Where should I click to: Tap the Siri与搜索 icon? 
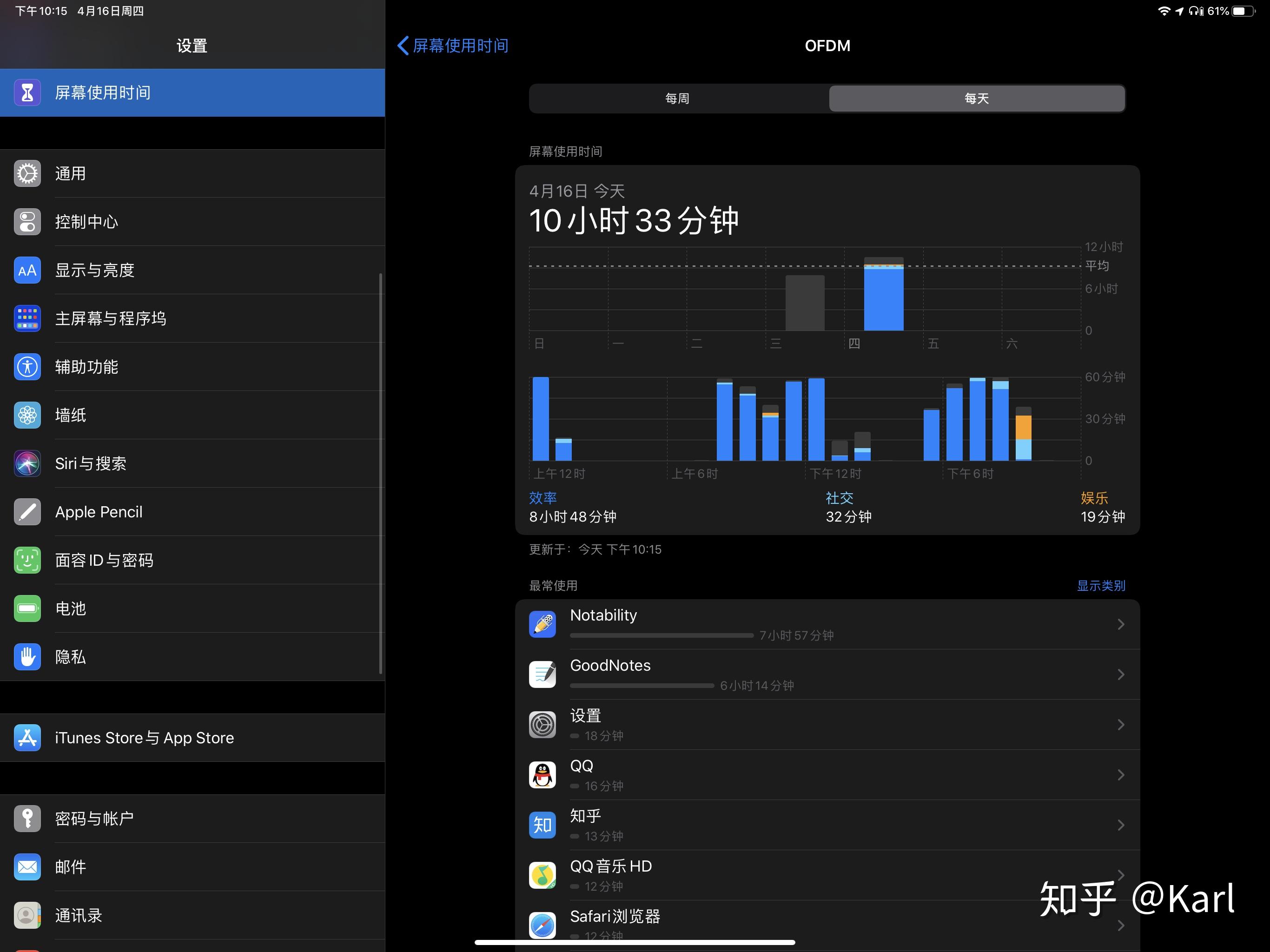point(27,463)
